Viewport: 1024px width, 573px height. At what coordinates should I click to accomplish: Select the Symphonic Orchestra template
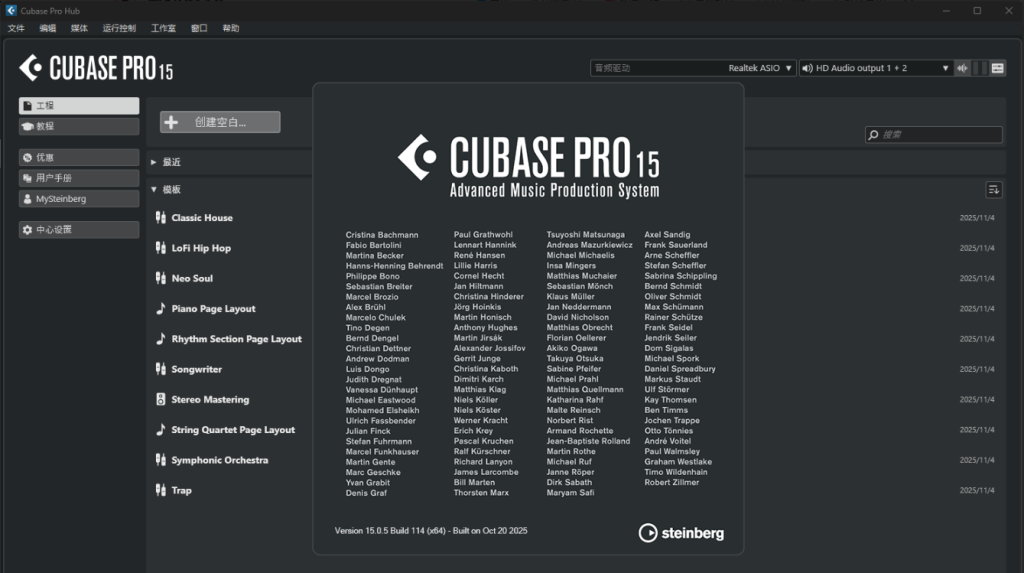click(219, 460)
